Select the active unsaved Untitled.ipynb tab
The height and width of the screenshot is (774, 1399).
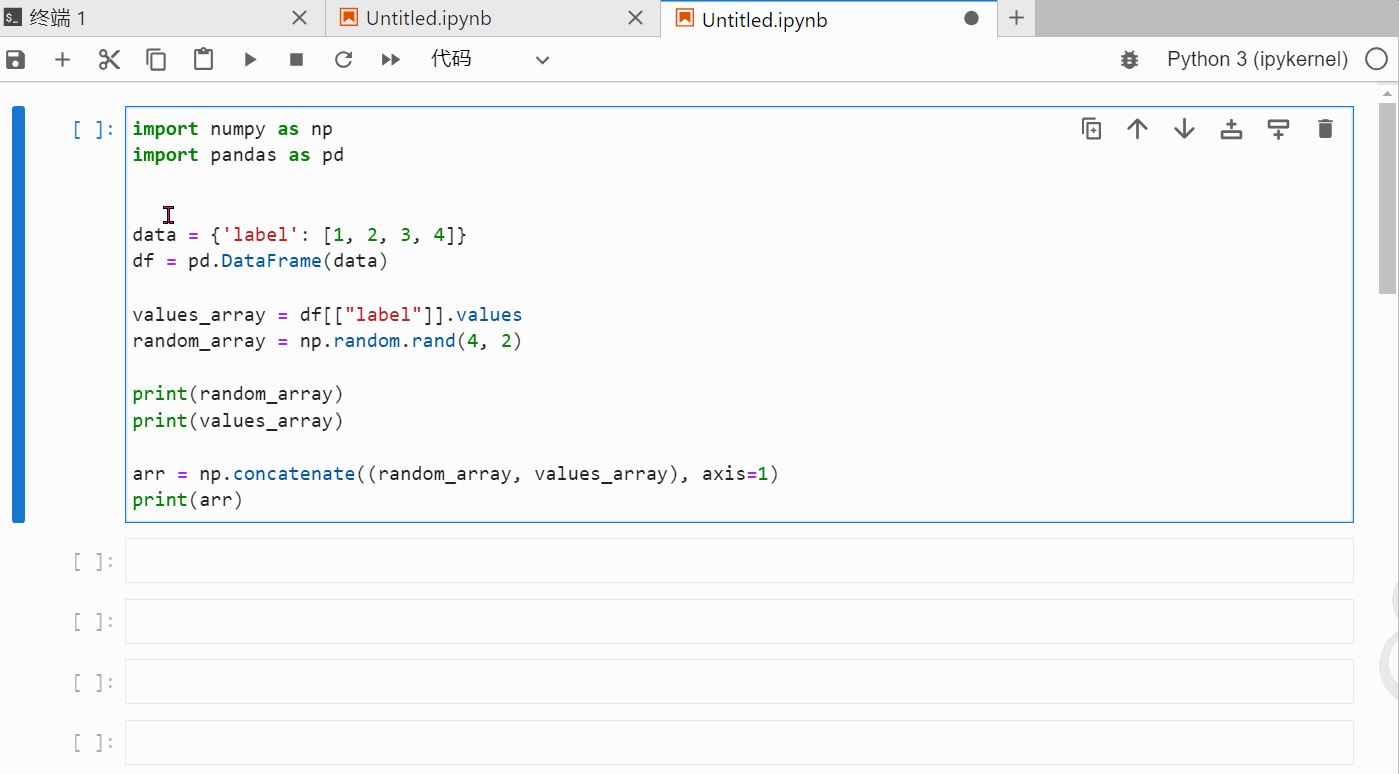829,19
